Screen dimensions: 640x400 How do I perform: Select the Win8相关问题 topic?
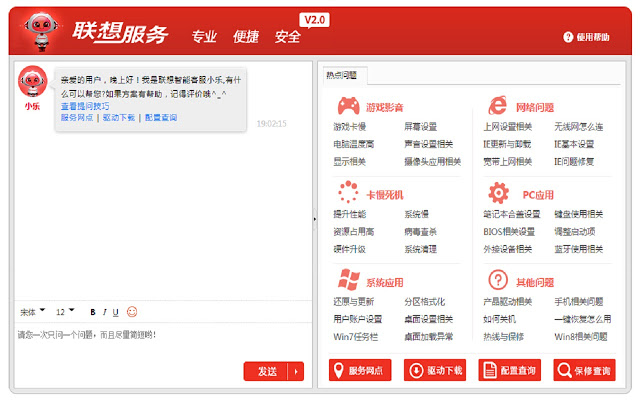coord(581,337)
